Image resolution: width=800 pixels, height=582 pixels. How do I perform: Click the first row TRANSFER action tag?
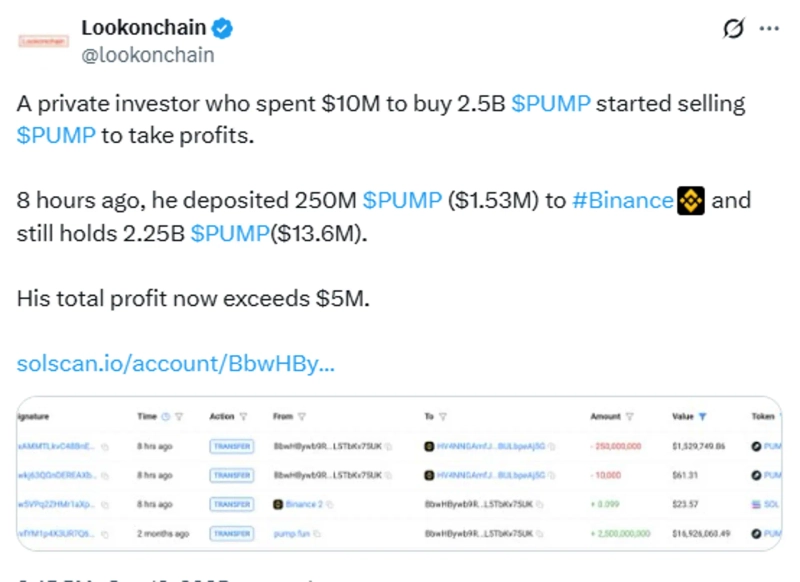coord(231,446)
